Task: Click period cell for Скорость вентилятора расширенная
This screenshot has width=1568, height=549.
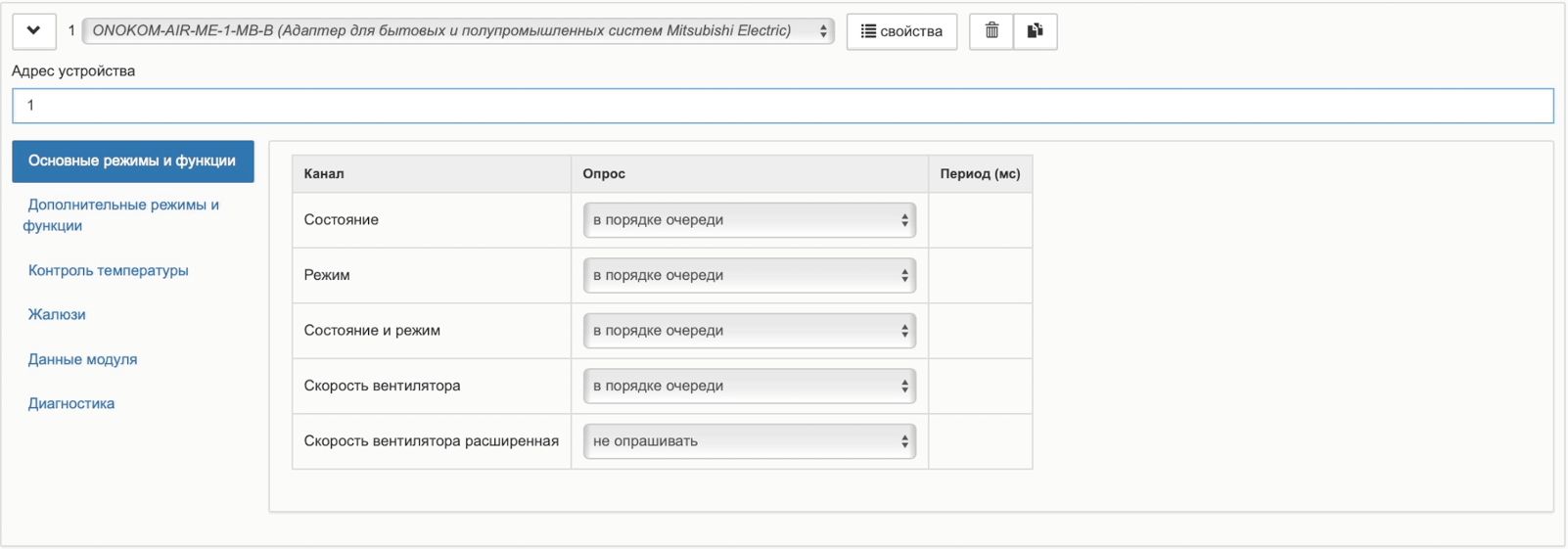Action: pyautogui.click(x=980, y=441)
